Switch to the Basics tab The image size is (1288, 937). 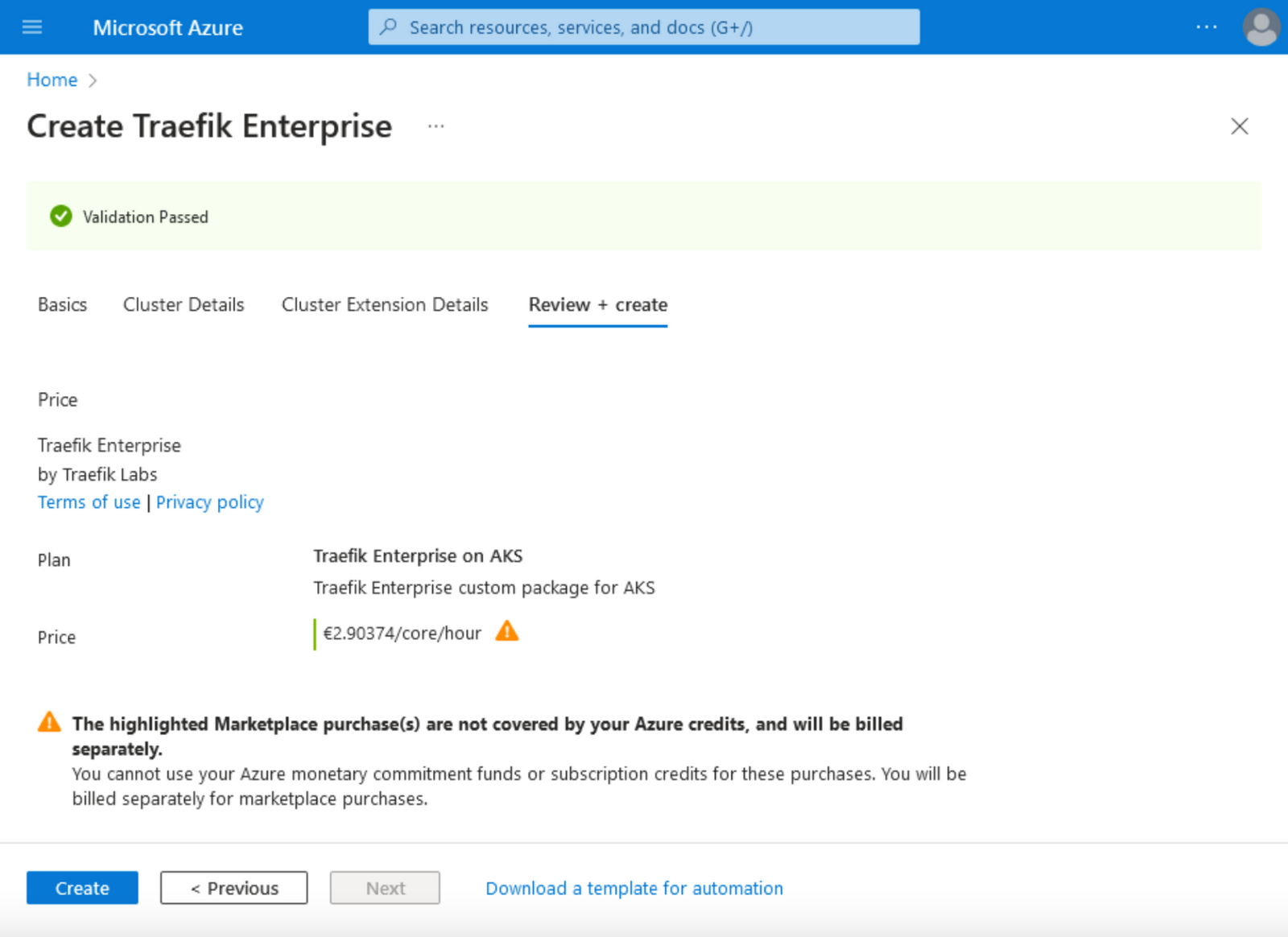point(62,304)
